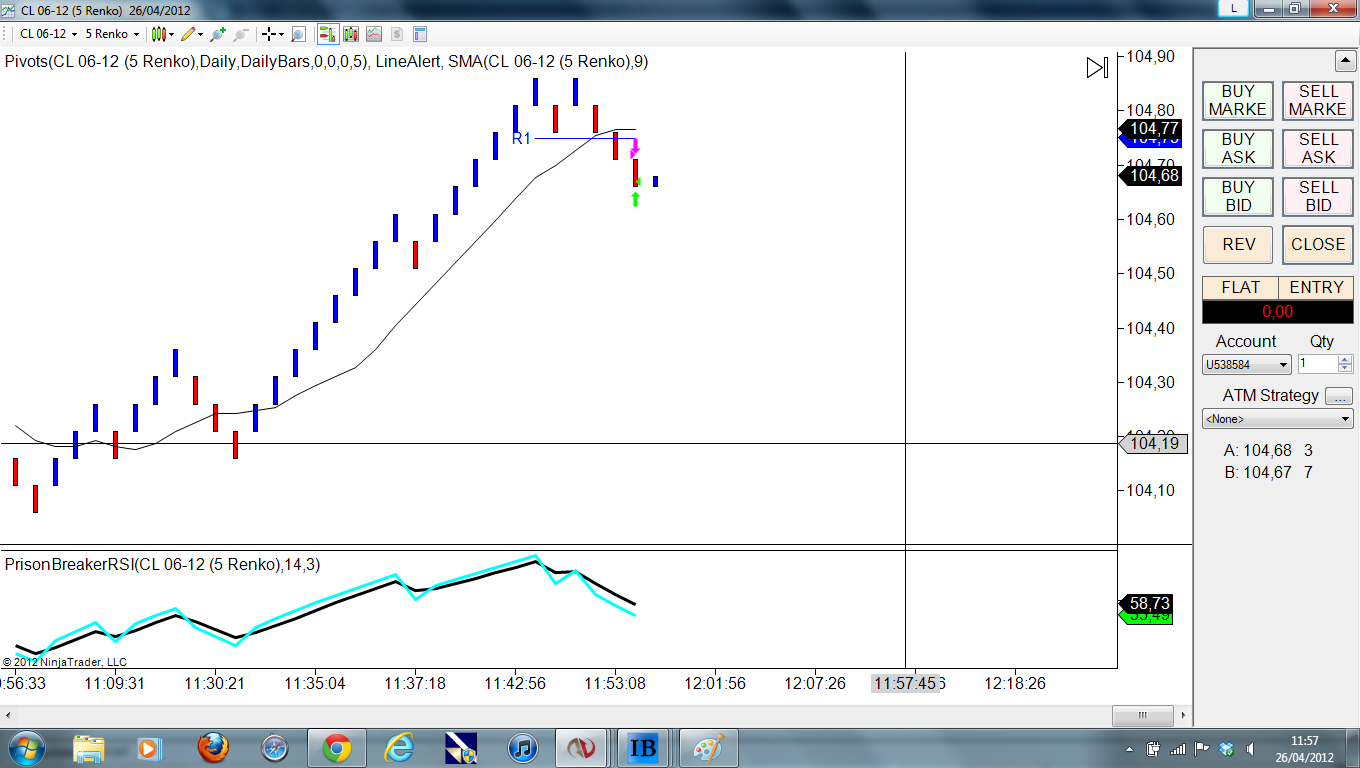This screenshot has width=1360, height=768.
Task: Click the 104,19 crosshair price marker
Action: click(1153, 443)
